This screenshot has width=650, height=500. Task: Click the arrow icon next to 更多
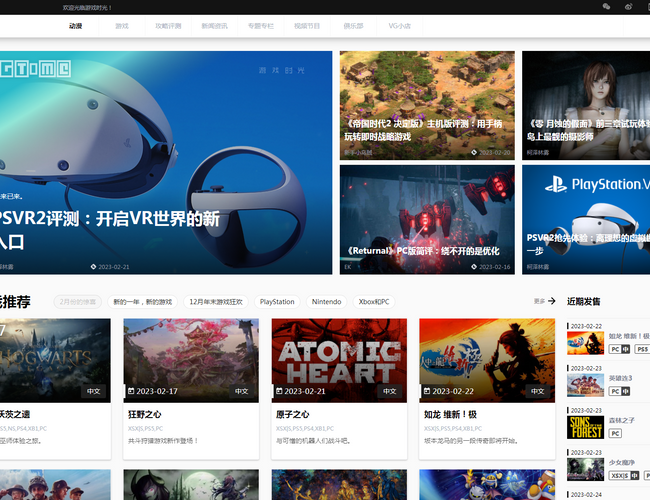point(552,301)
